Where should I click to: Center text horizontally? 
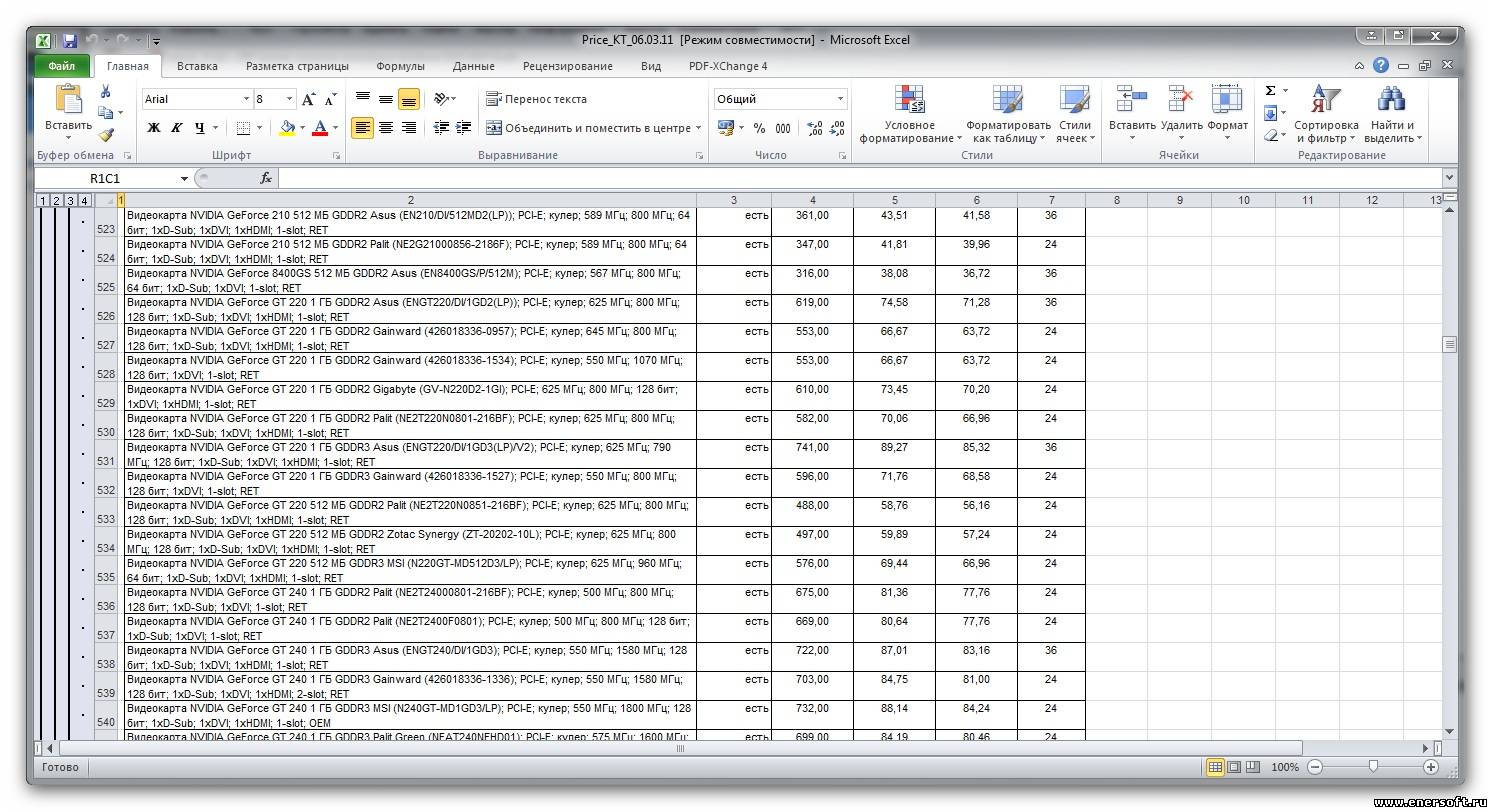pos(386,127)
